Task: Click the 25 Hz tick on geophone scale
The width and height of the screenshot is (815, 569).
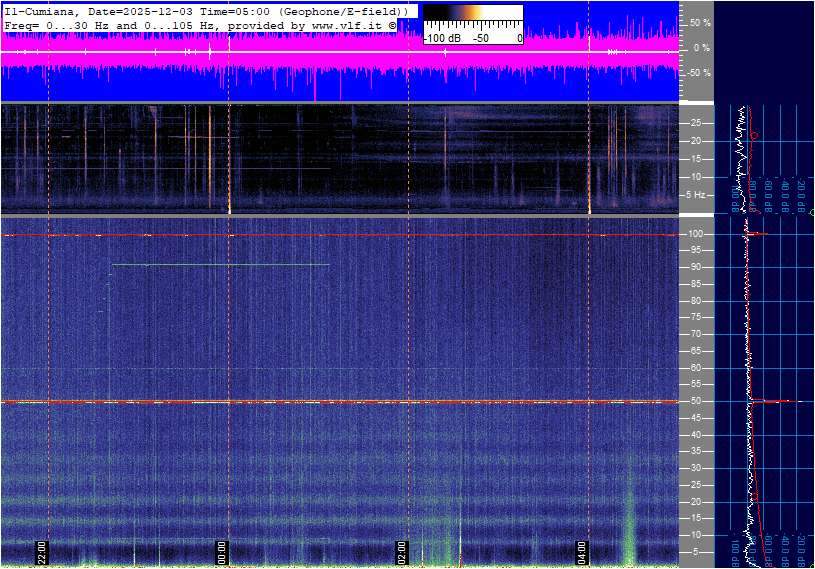Action: pyautogui.click(x=696, y=123)
